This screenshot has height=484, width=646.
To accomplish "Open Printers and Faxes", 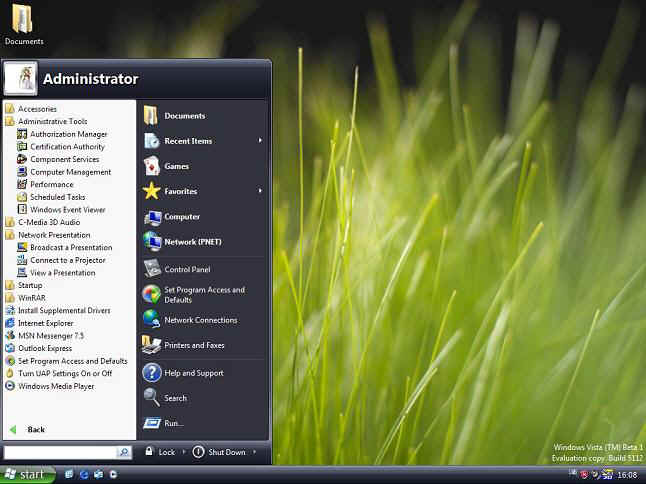I will (193, 345).
